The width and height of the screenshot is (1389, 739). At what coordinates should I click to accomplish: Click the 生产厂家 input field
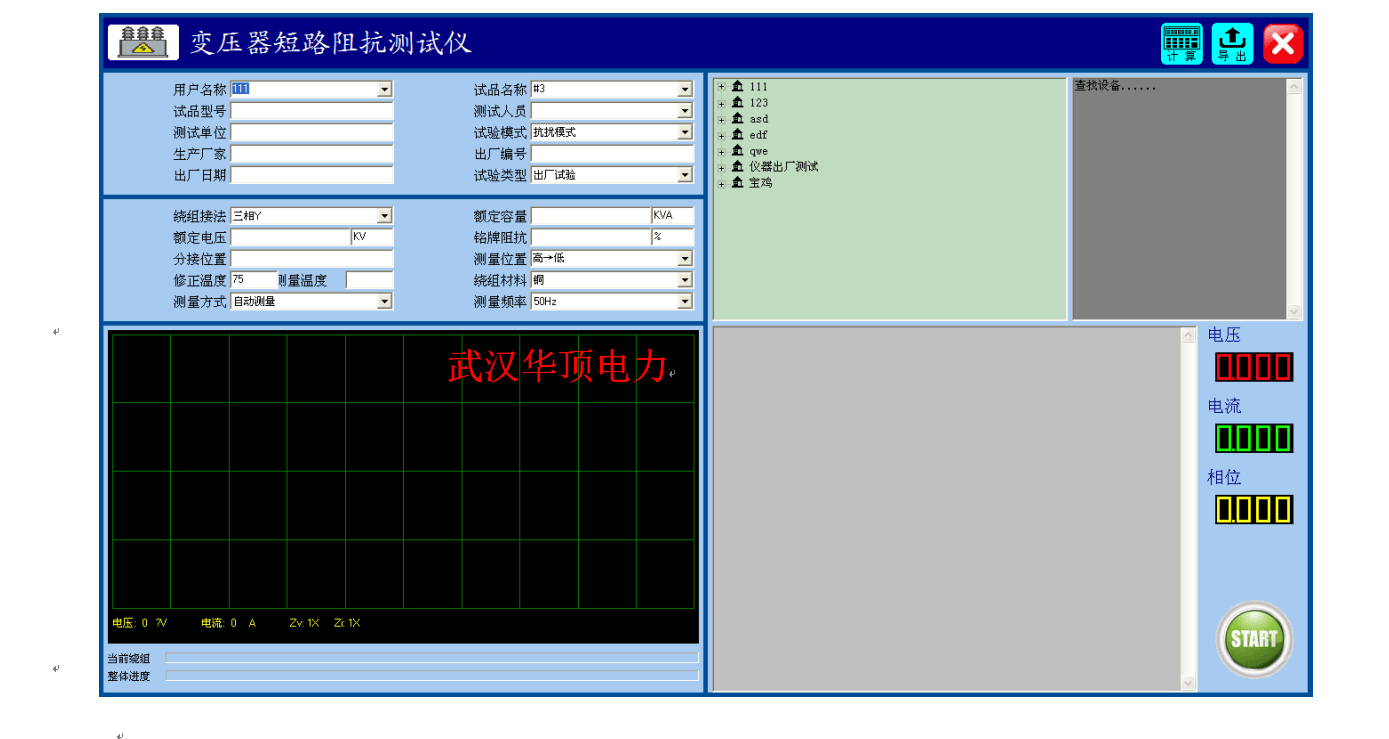[x=312, y=154]
